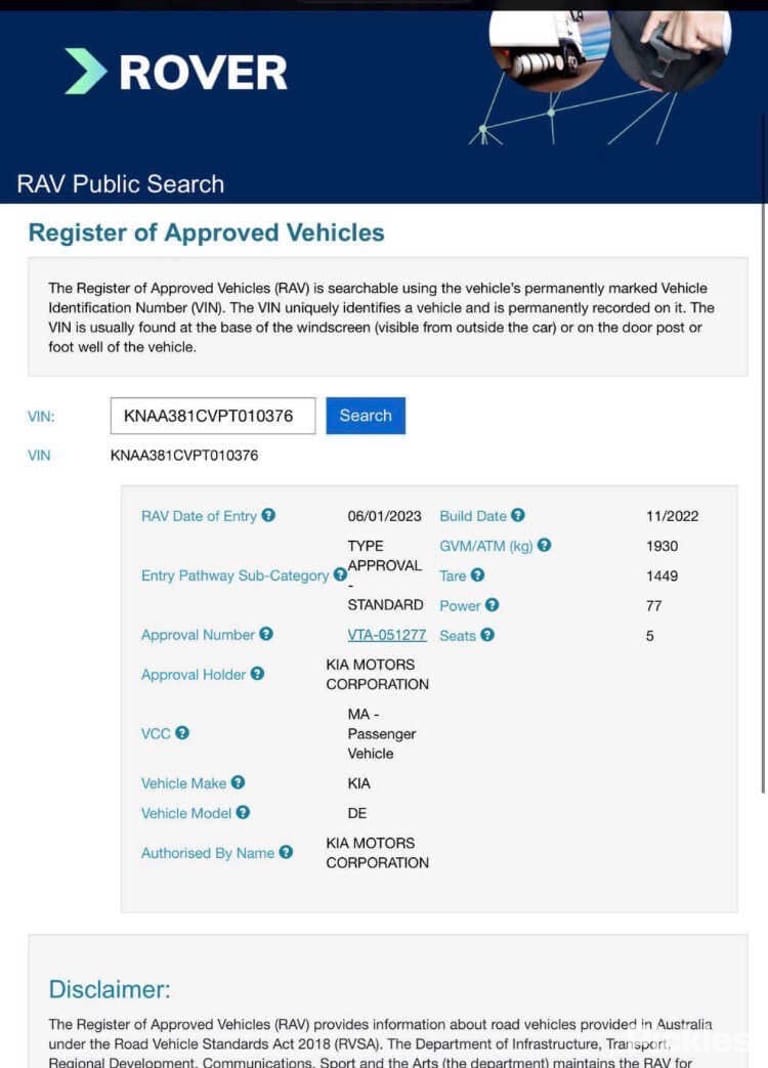Open help icon beside Vehicle Model
This screenshot has width=768, height=1068.
(243, 813)
